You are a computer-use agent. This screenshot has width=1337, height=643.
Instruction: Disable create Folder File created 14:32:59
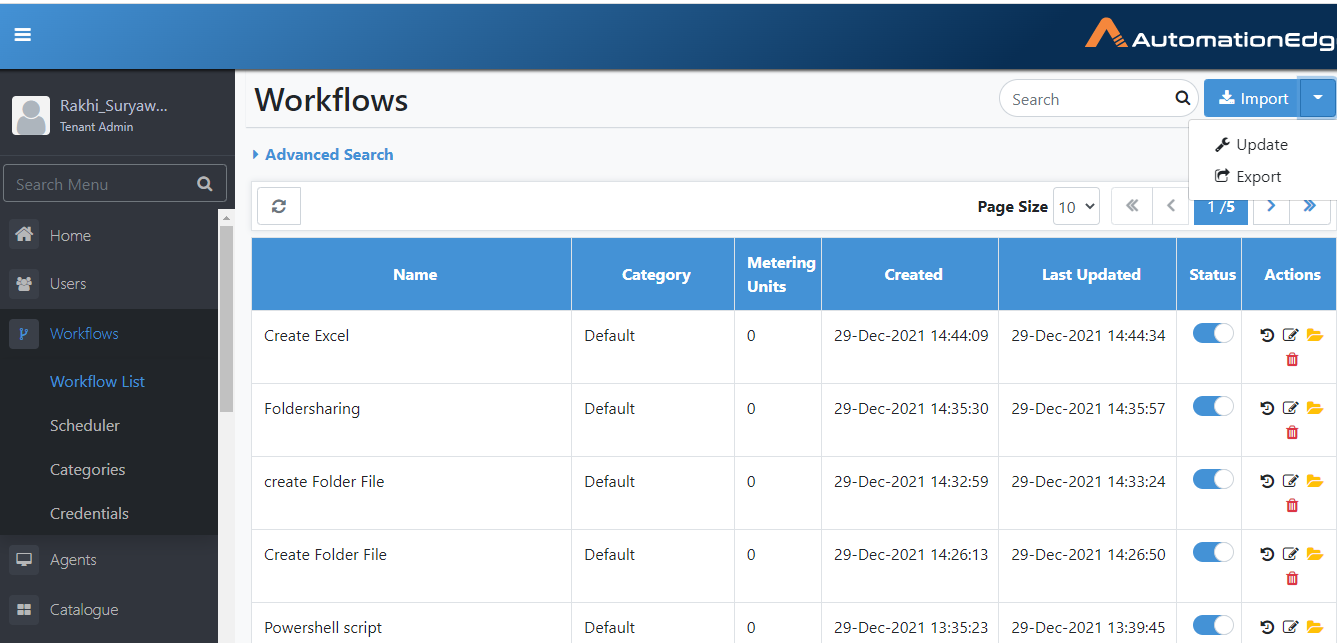click(x=1213, y=480)
